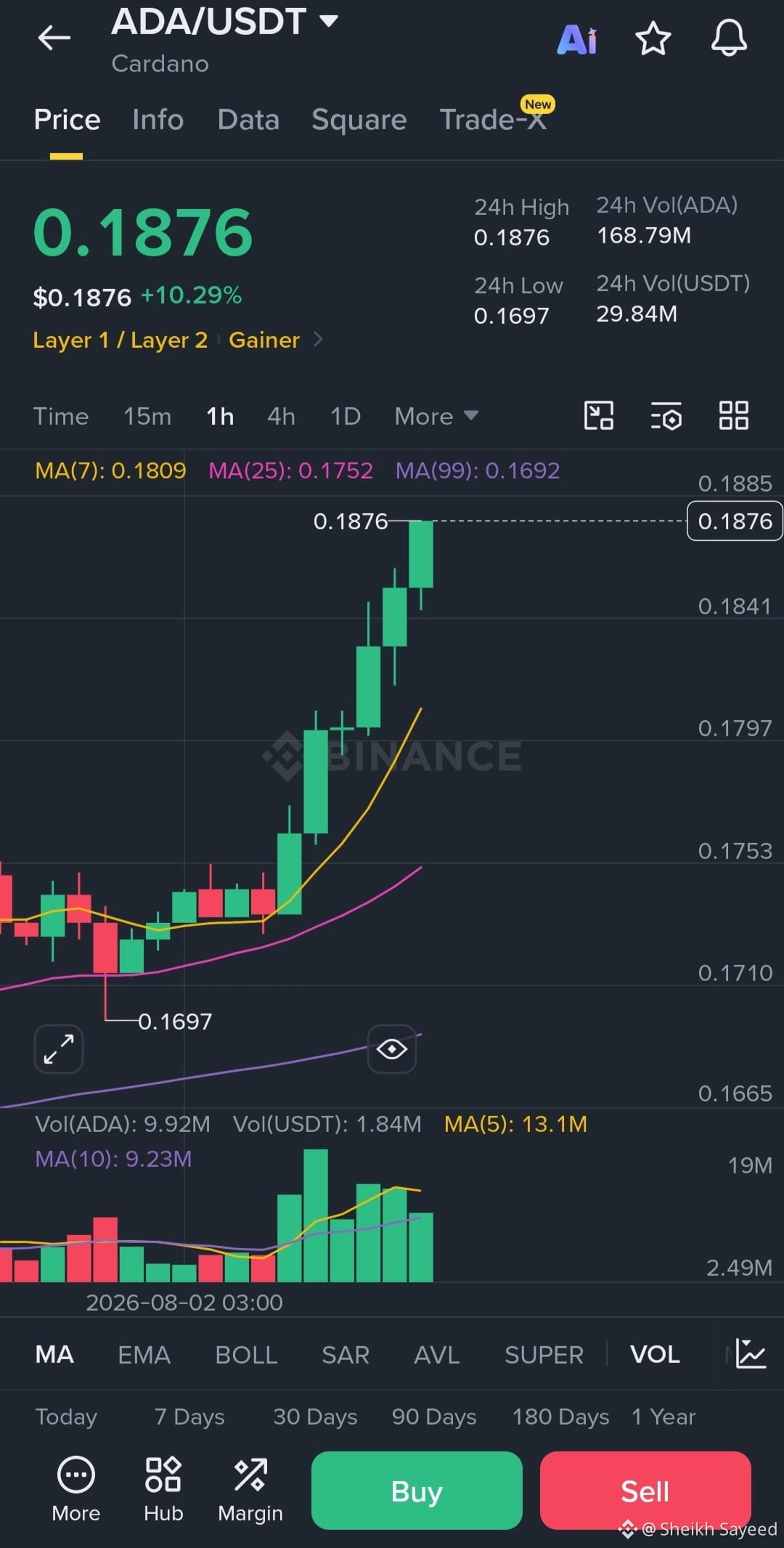Viewport: 784px width, 1548px height.
Task: Tap the MA(25): 0.1752 label
Action: click(290, 470)
